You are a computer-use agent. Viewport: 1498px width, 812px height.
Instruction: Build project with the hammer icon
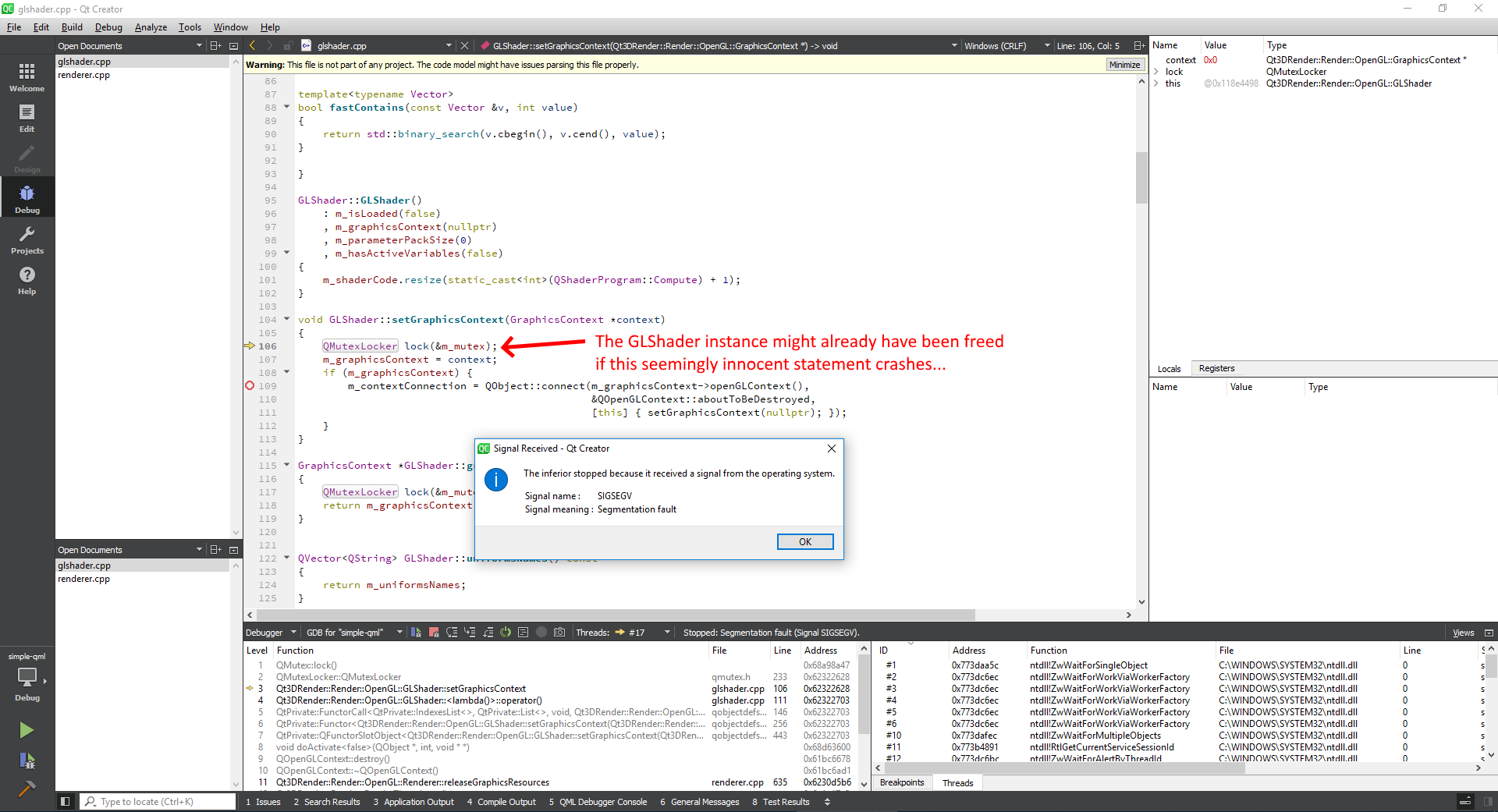[27, 789]
